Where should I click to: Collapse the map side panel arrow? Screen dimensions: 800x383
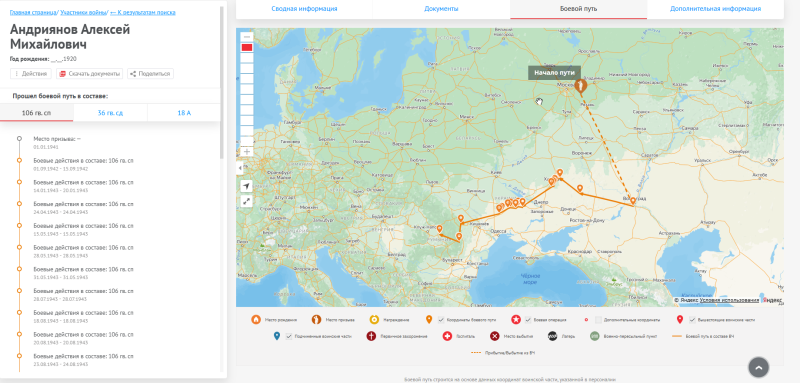coord(238,168)
